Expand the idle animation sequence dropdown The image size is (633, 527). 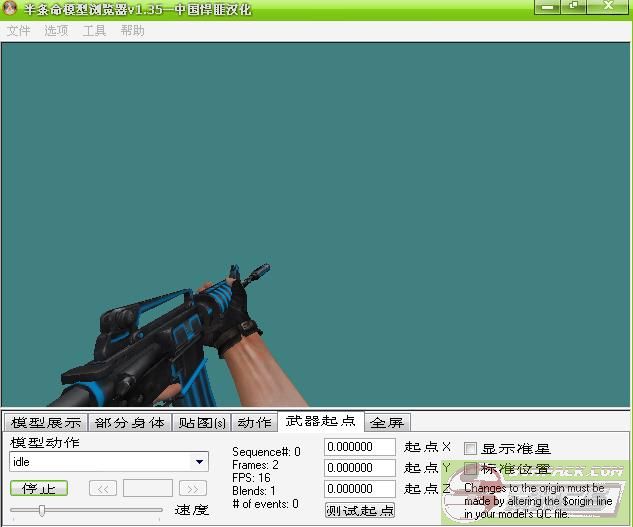[200, 462]
